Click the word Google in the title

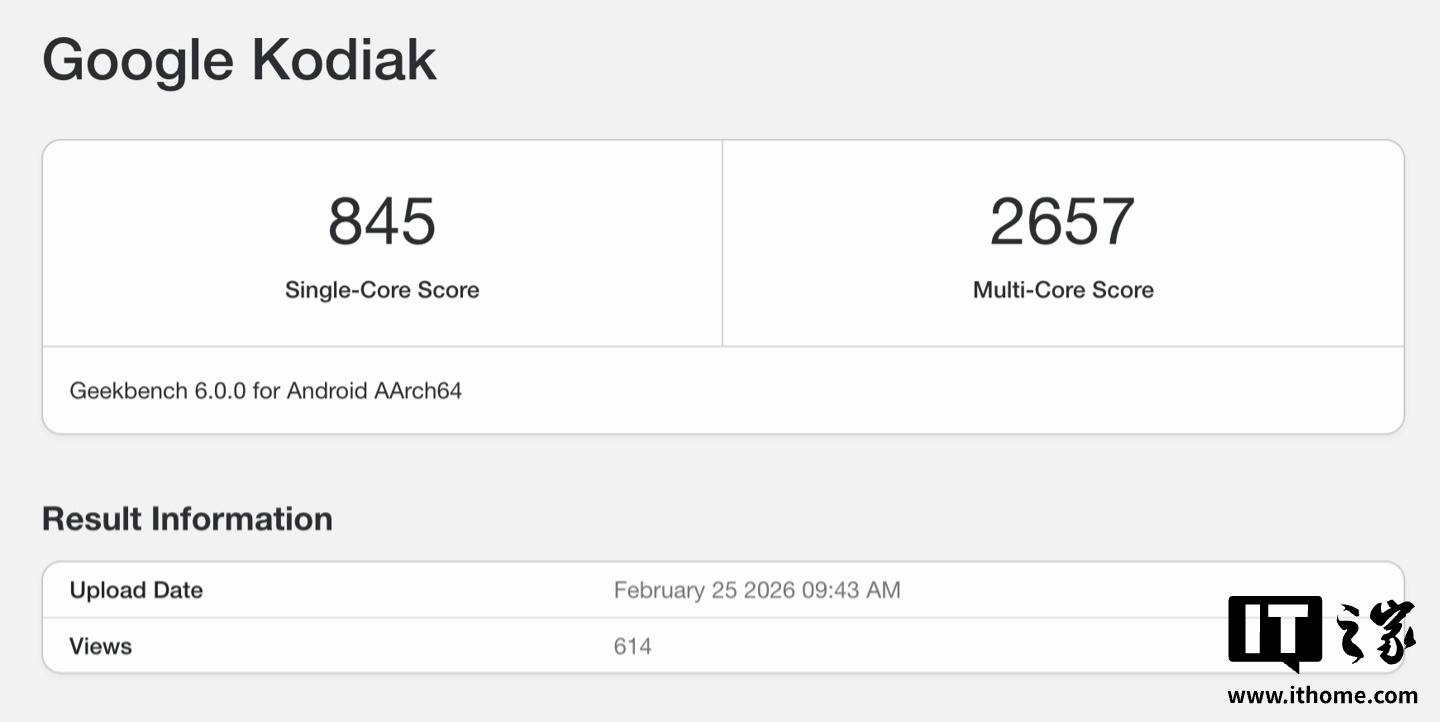click(x=137, y=59)
